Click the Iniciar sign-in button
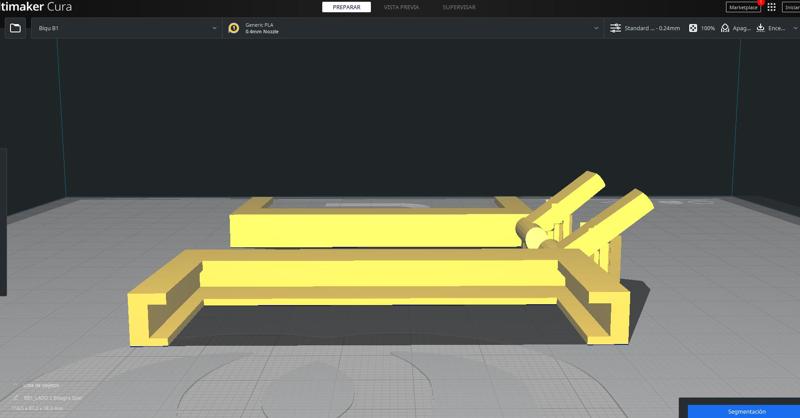Screen dimensions: 800x418 pos(791,7)
